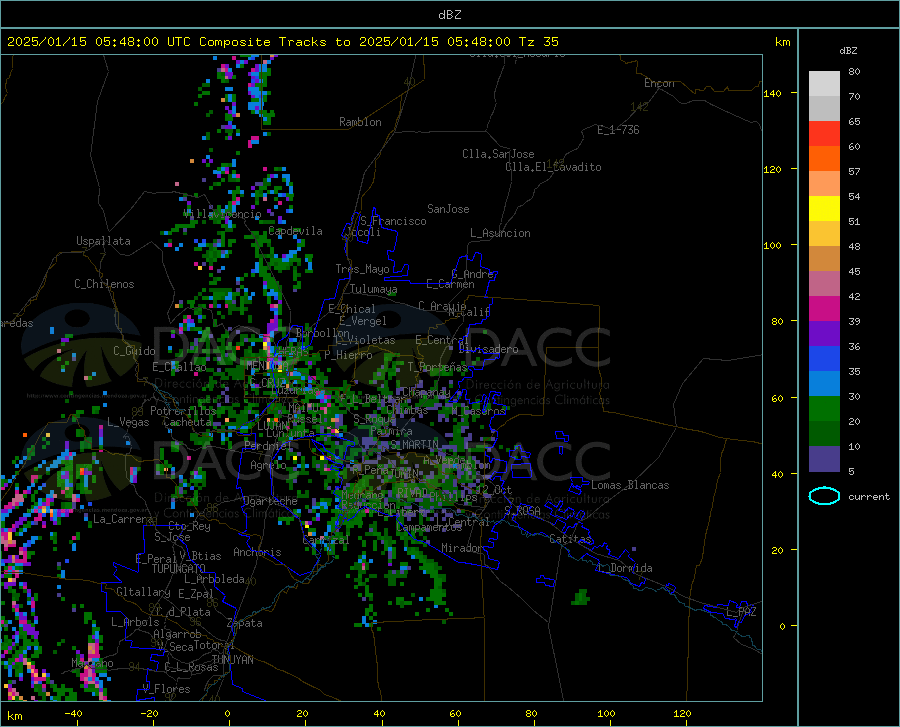Click the Catitas label
This screenshot has height=727, width=900.
571,539
